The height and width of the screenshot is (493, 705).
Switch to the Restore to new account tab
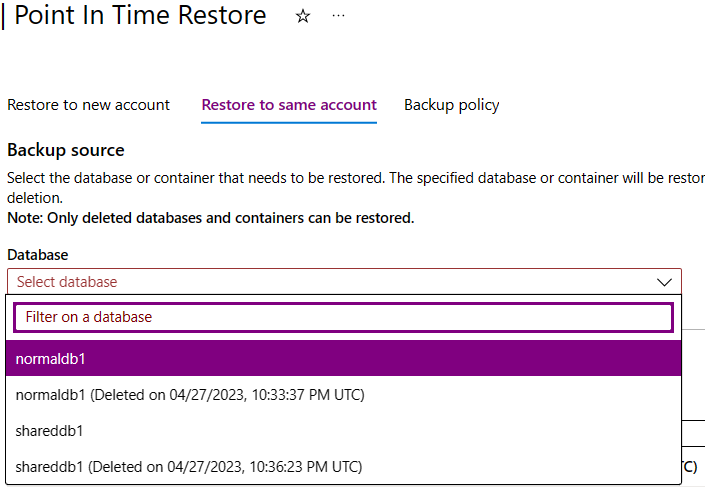(88, 105)
